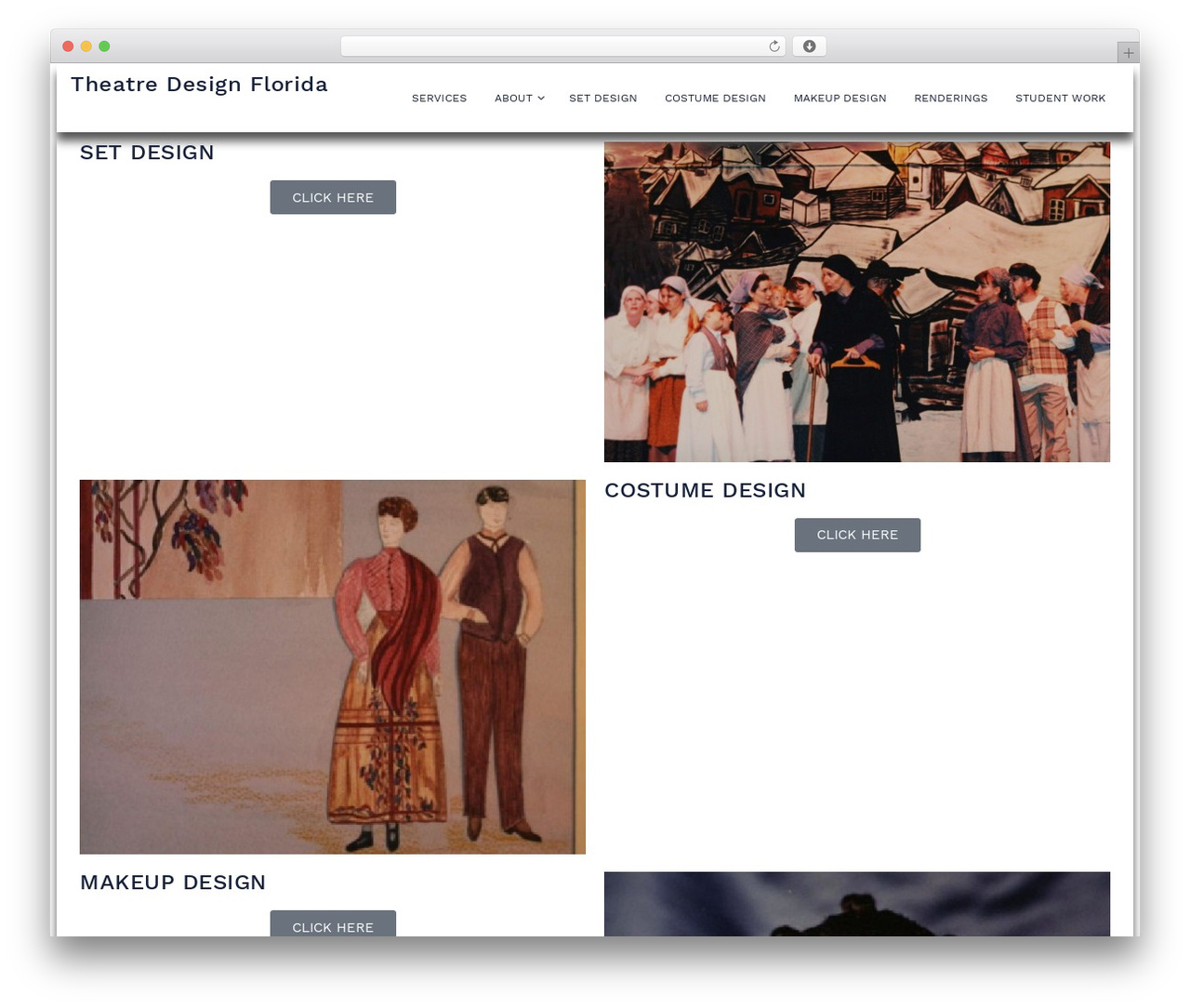
Task: Go to Set Design in navigation
Action: 602,98
